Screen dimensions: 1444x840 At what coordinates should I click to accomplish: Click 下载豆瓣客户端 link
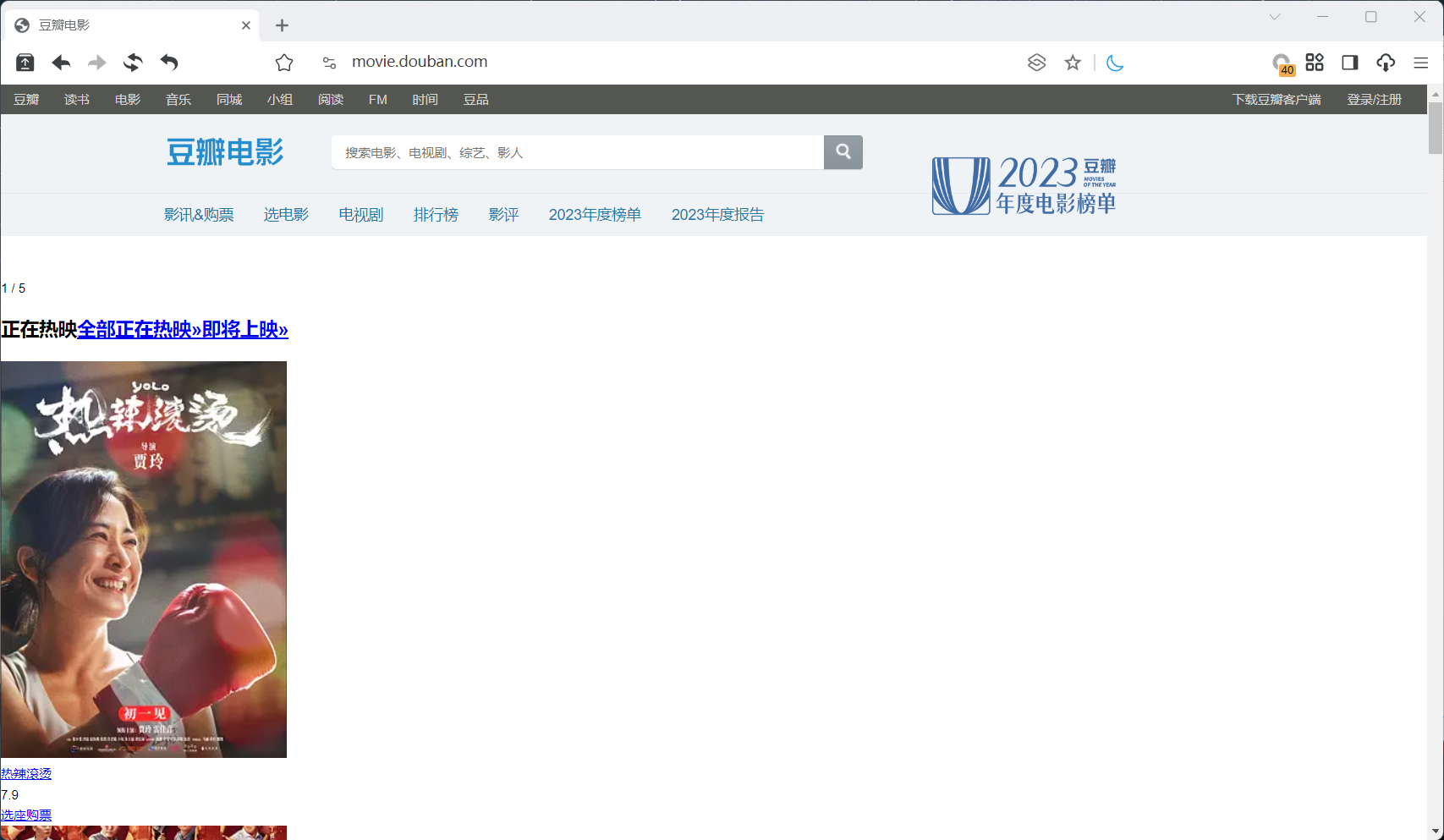pyautogui.click(x=1277, y=100)
